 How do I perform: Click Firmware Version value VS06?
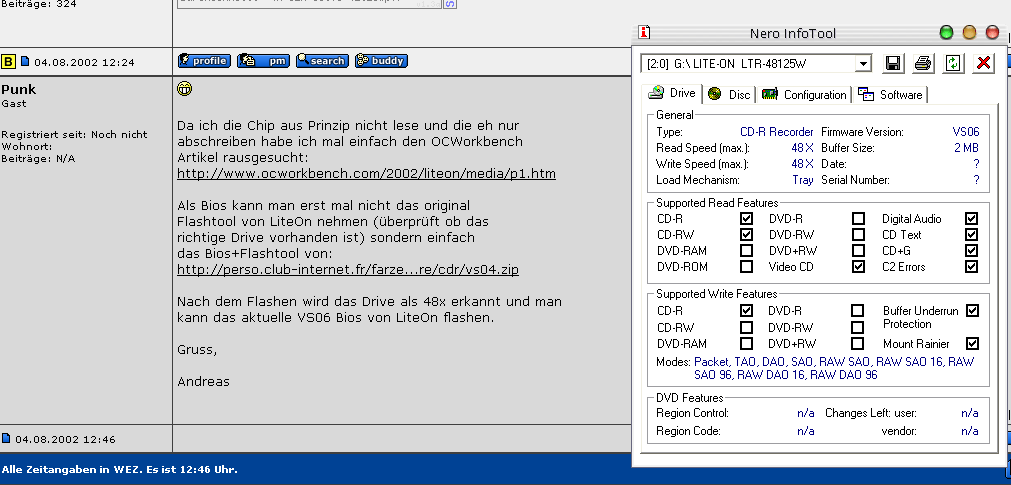pos(965,132)
